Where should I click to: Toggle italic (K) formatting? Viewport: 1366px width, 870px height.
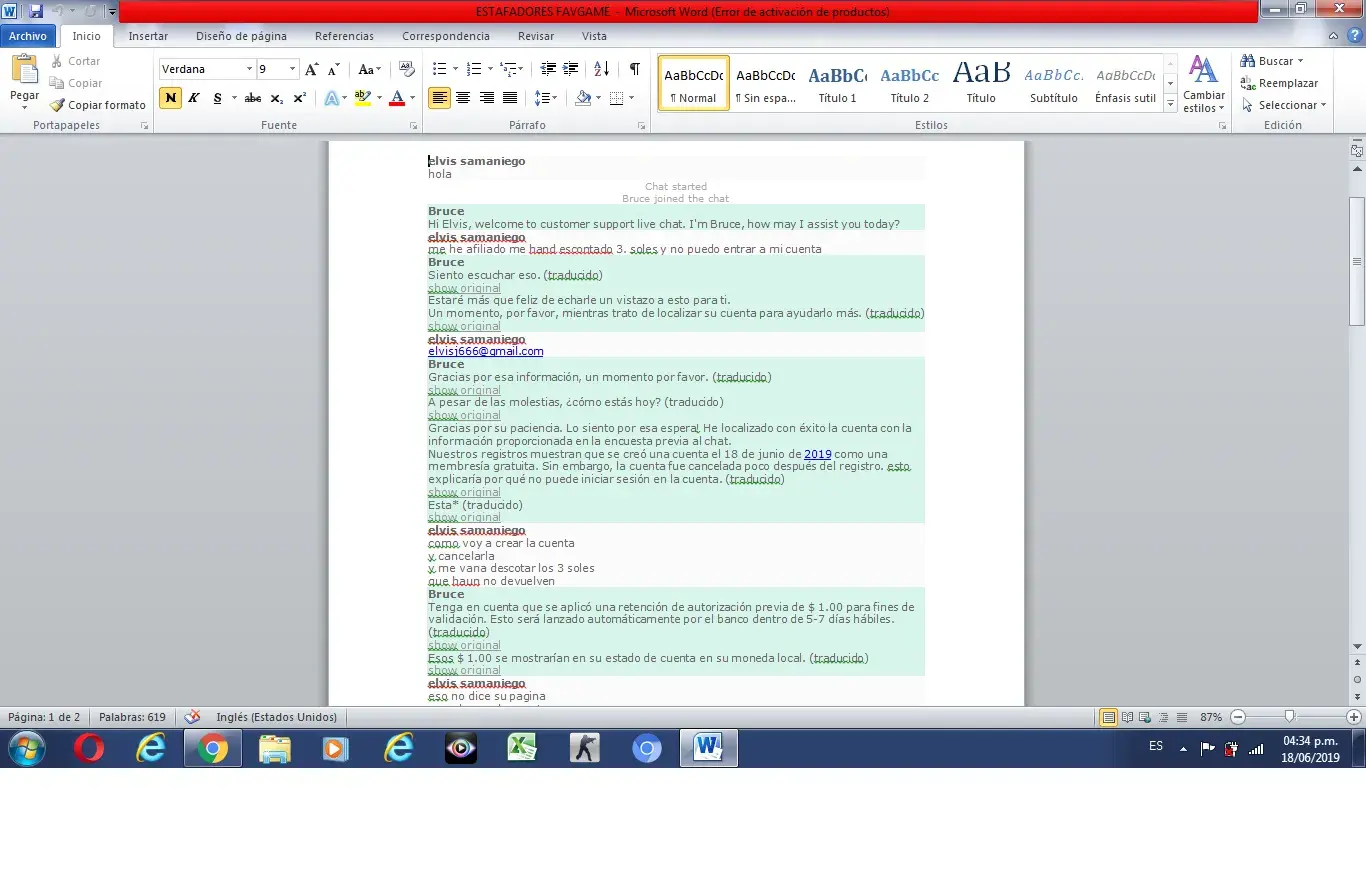(x=194, y=98)
